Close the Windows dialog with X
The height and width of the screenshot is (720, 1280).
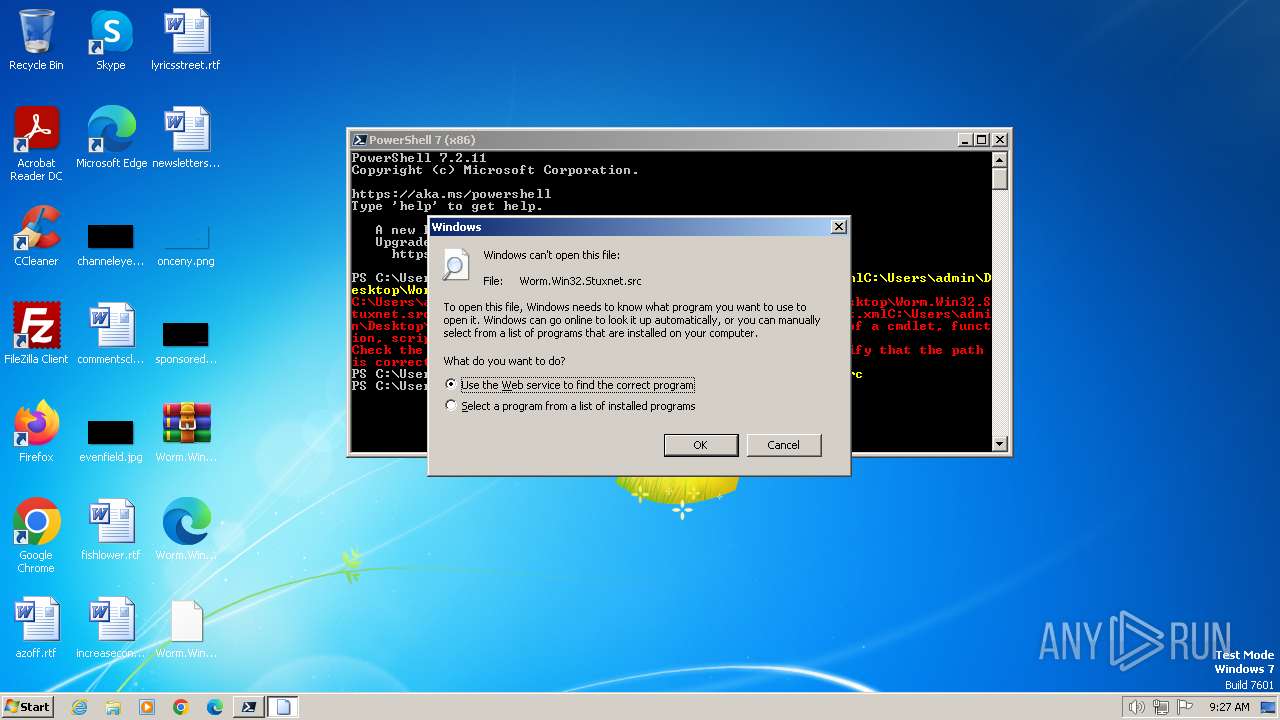[839, 227]
